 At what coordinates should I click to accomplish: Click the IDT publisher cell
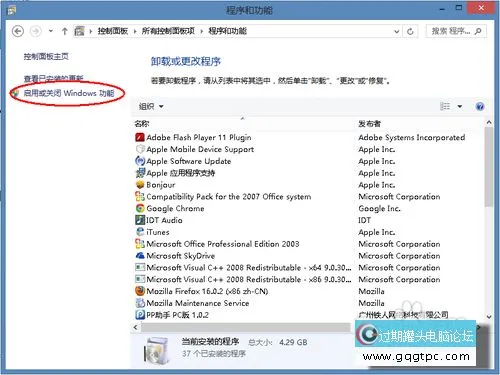tap(364, 220)
